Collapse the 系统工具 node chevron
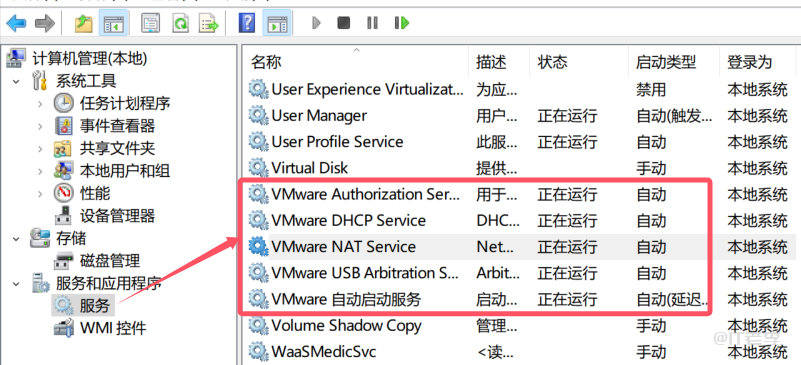Image resolution: width=801 pixels, height=365 pixels. (x=16, y=81)
